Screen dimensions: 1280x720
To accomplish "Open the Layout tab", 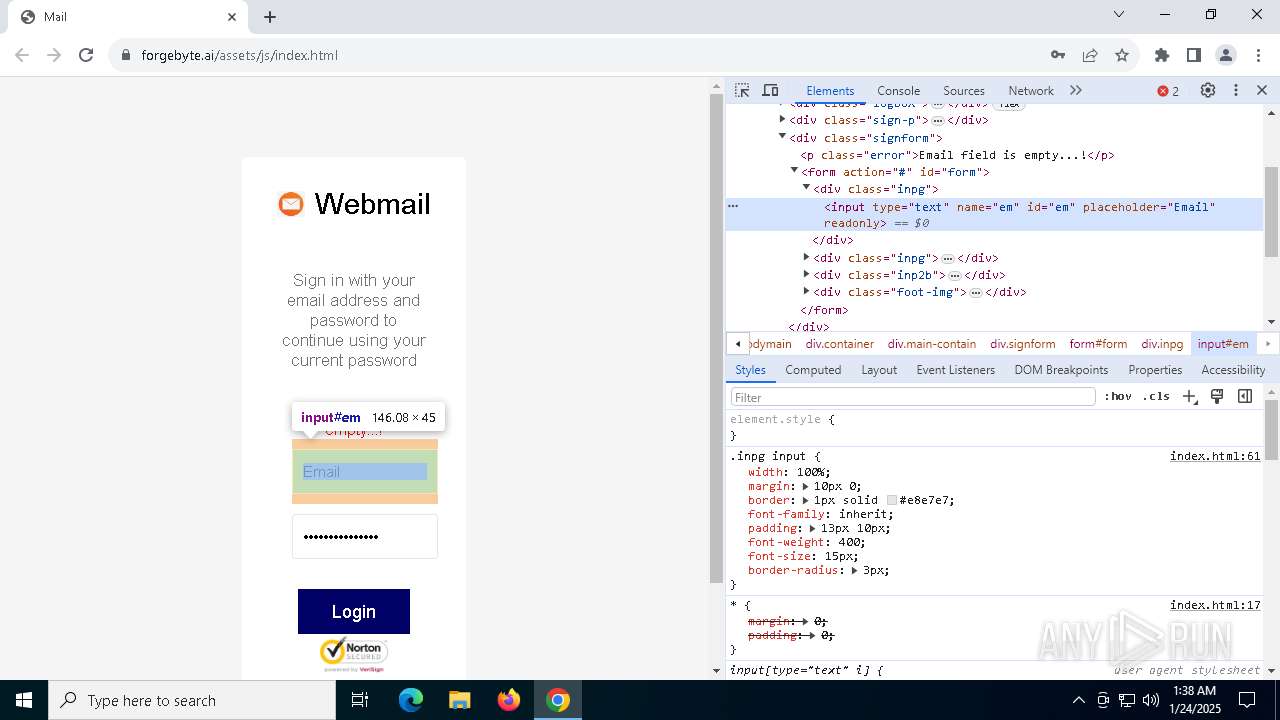I will point(879,369).
